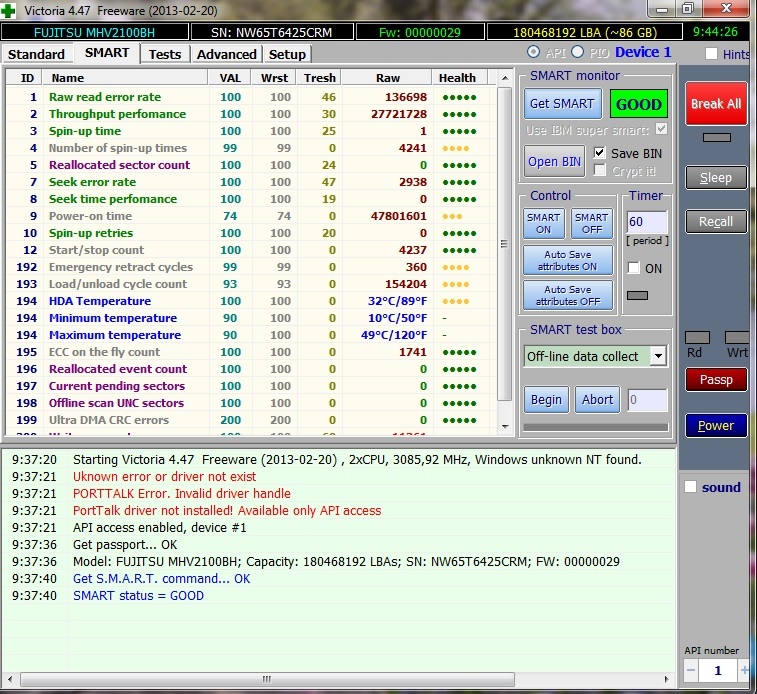Click the SMART table vertical scrollbar thumb

504,244
